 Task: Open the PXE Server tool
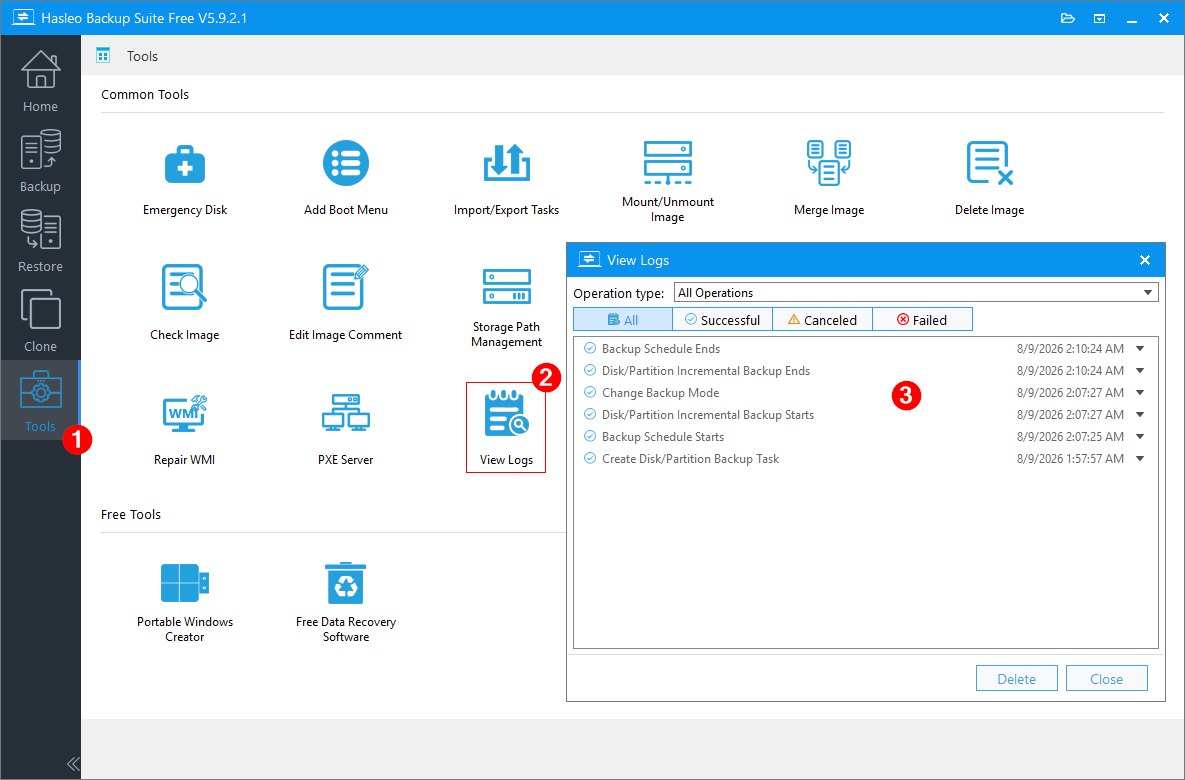point(345,429)
